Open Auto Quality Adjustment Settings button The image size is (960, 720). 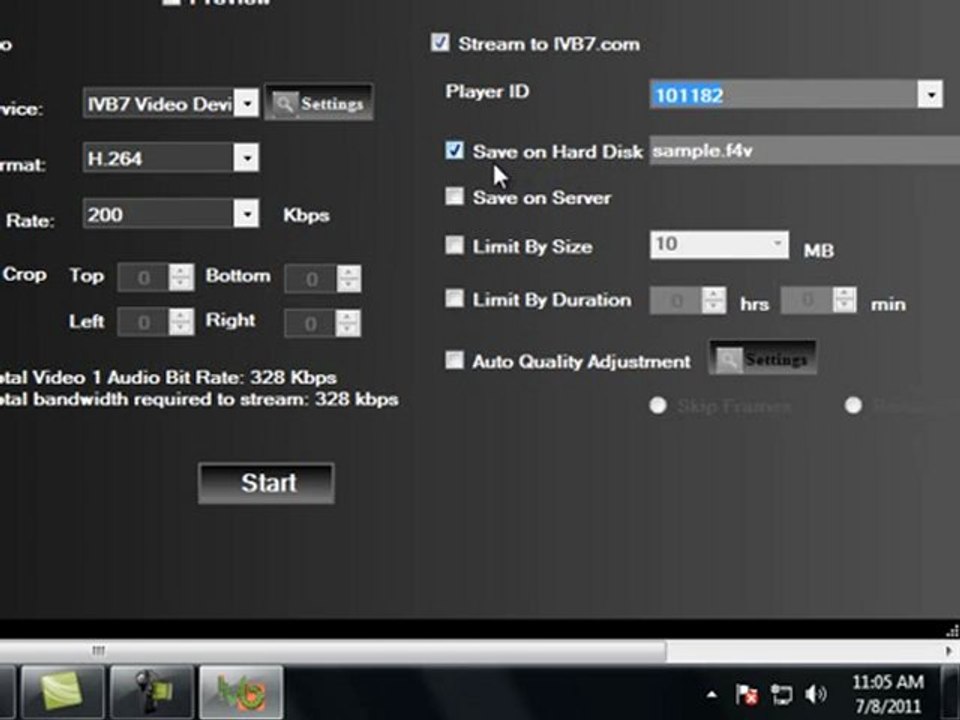[762, 358]
